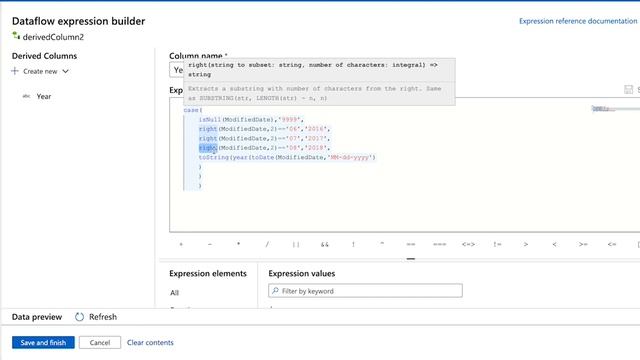The width and height of the screenshot is (640, 360).
Task: Click the Filter by keyword search field
Action: point(365,291)
